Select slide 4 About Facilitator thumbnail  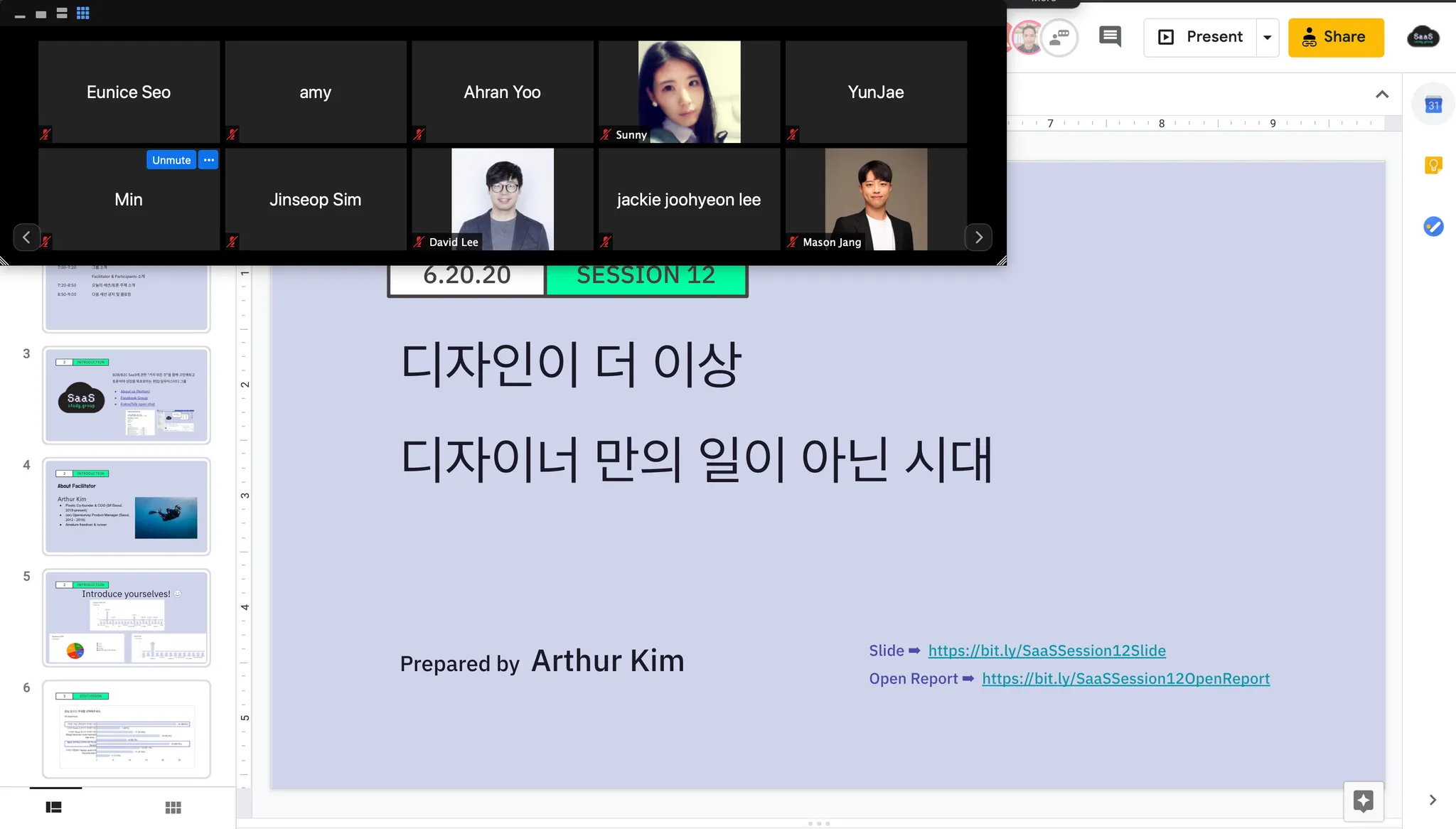pyautogui.click(x=127, y=506)
